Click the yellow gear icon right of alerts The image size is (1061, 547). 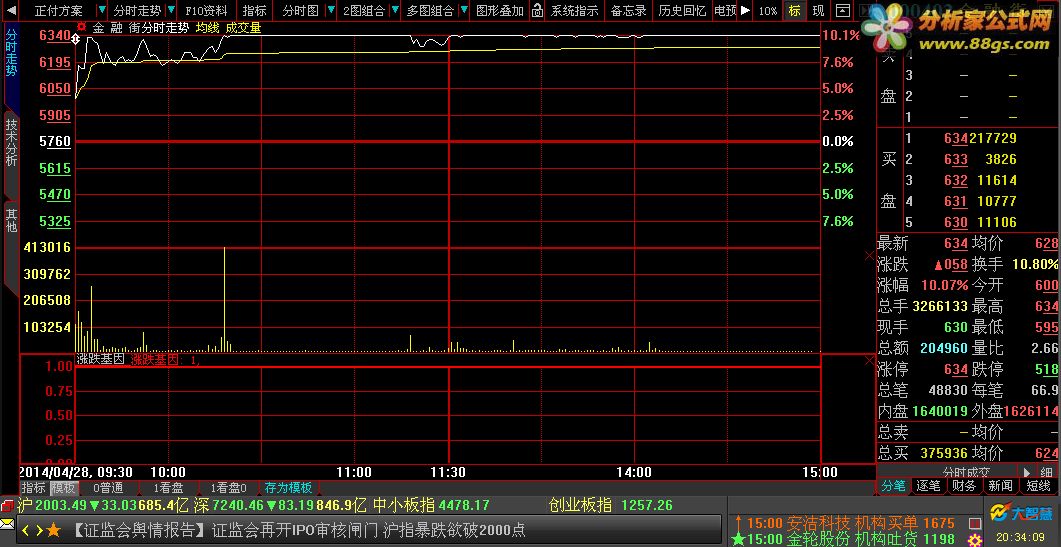click(x=975, y=540)
